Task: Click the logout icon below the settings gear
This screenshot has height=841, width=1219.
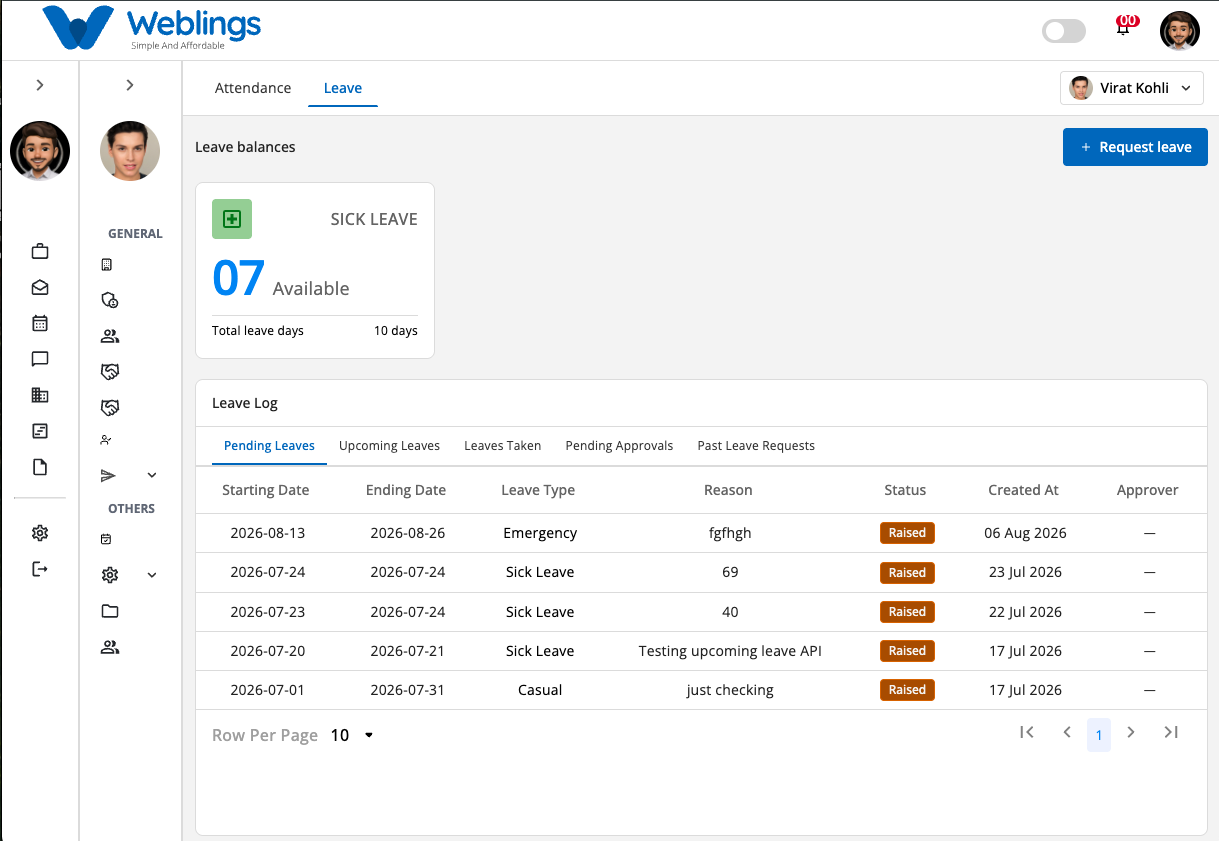Action: [x=40, y=569]
